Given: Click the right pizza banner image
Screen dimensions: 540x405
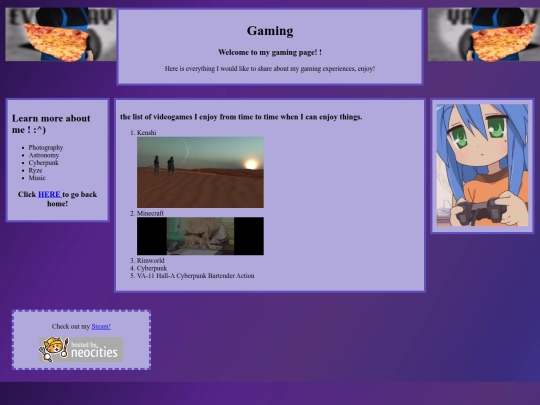Looking at the screenshot, I should [x=484, y=34].
